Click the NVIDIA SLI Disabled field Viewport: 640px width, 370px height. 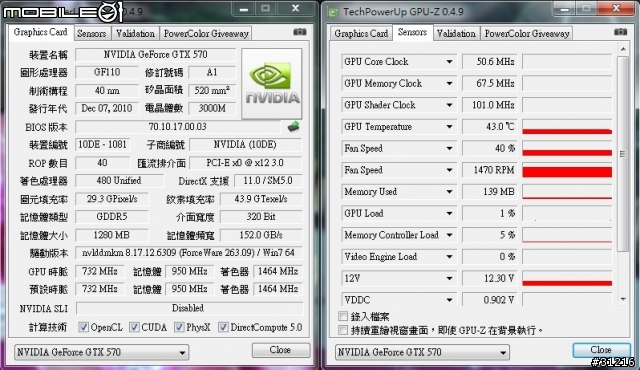189,308
